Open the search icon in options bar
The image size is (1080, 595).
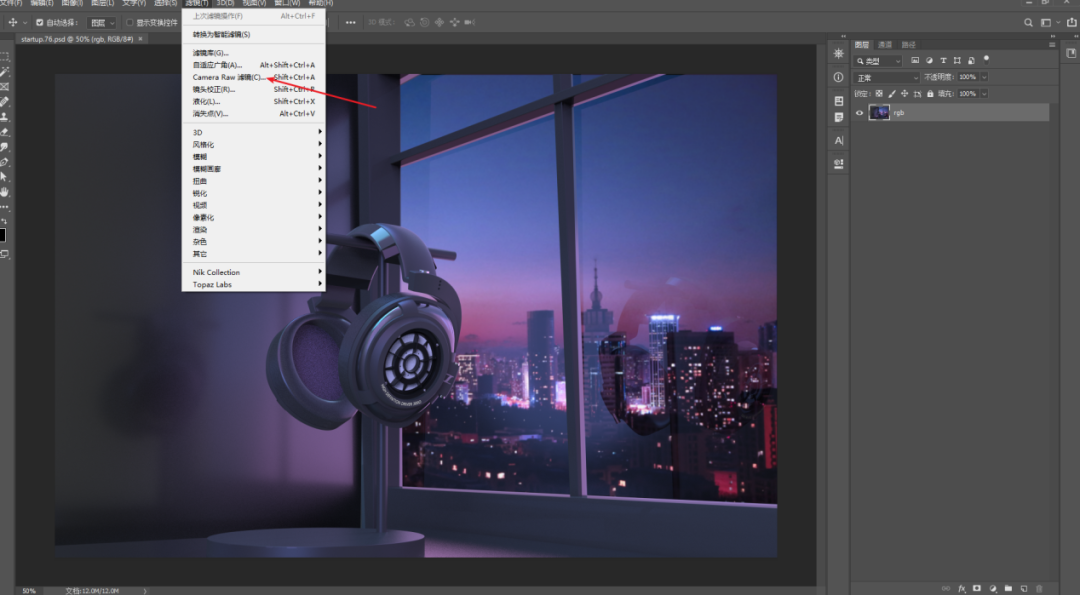[x=1028, y=22]
